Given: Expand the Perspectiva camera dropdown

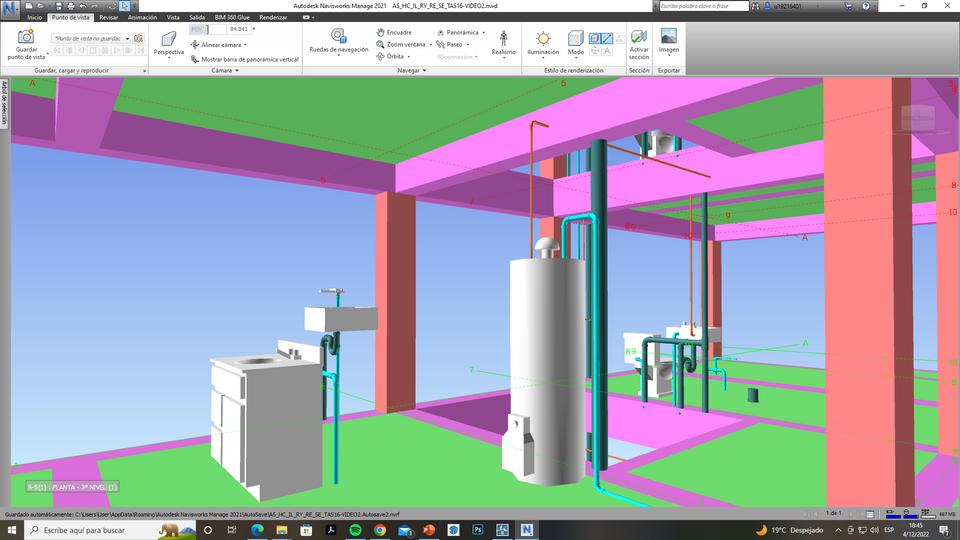Looking at the screenshot, I should tap(168, 58).
